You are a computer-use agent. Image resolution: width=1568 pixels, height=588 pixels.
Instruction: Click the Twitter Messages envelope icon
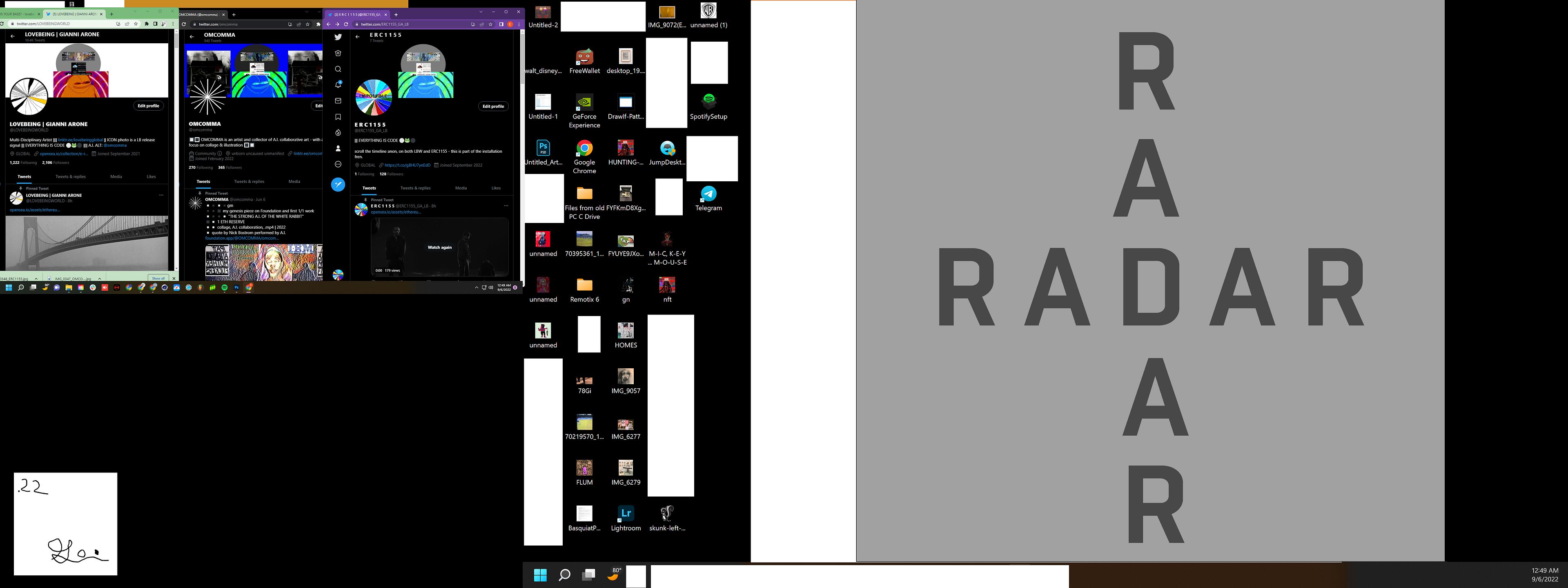click(338, 100)
